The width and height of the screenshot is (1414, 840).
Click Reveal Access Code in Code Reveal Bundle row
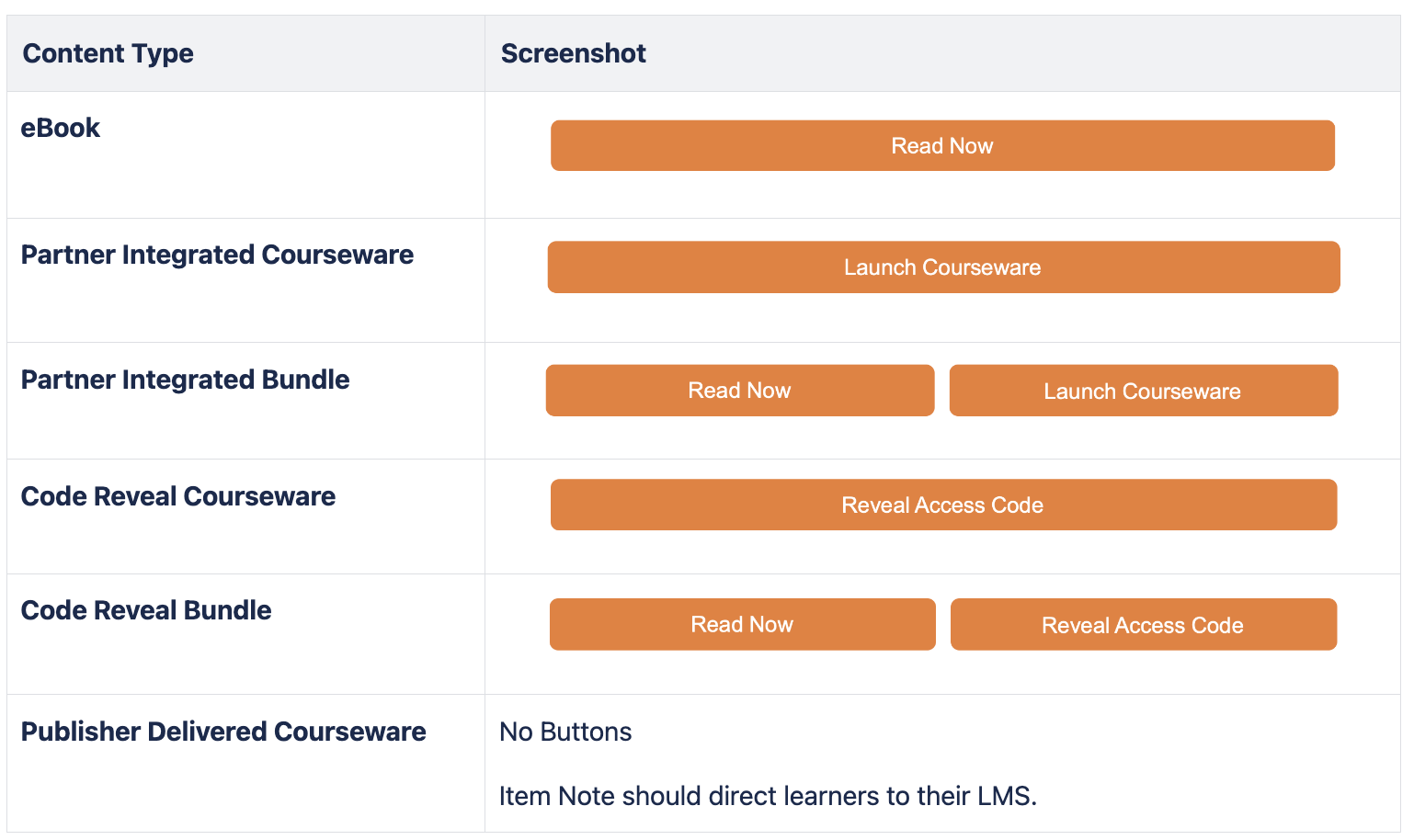point(1144,624)
